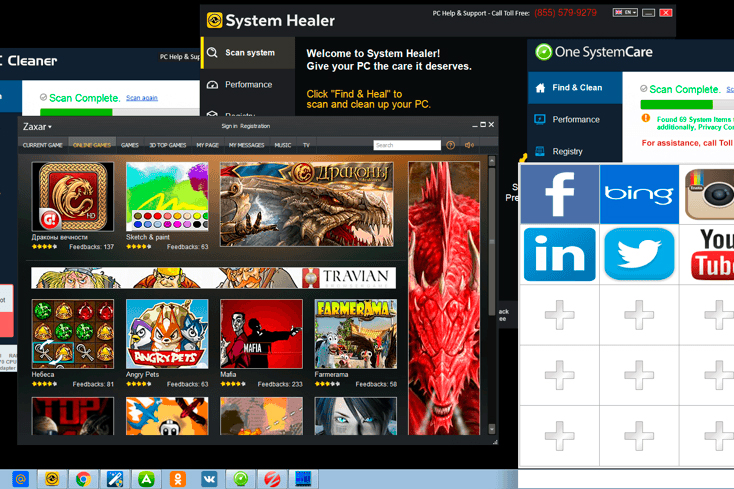Screen dimensions: 734x489
Task: Switch to MUSIC tab in Zaxar
Action: (x=283, y=145)
